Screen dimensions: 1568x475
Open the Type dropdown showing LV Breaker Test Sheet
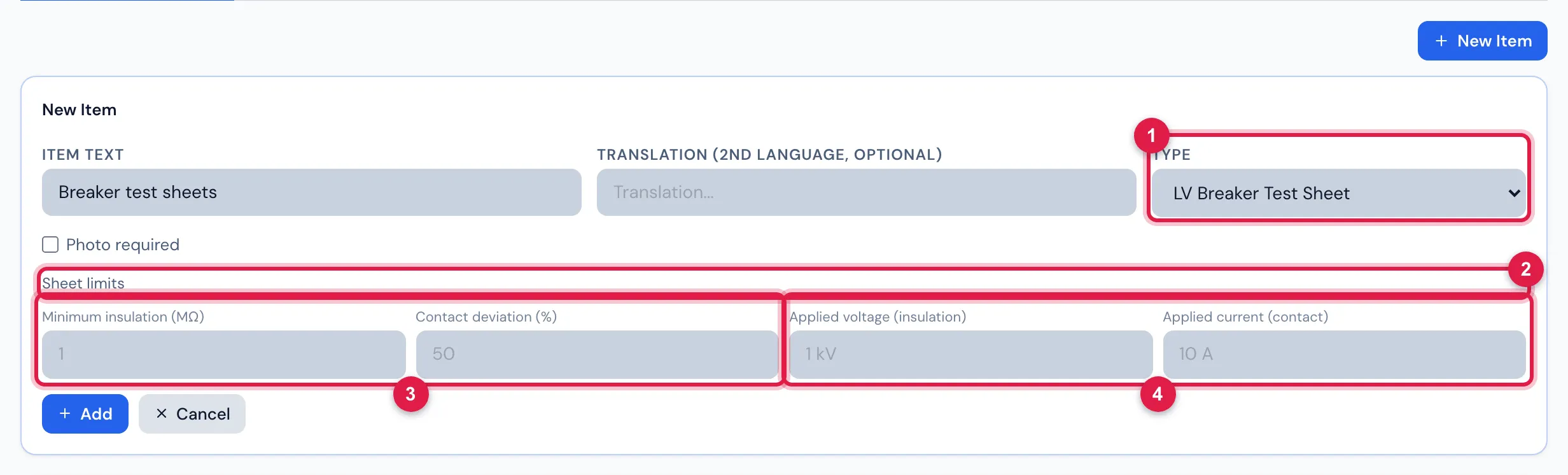pos(1340,193)
